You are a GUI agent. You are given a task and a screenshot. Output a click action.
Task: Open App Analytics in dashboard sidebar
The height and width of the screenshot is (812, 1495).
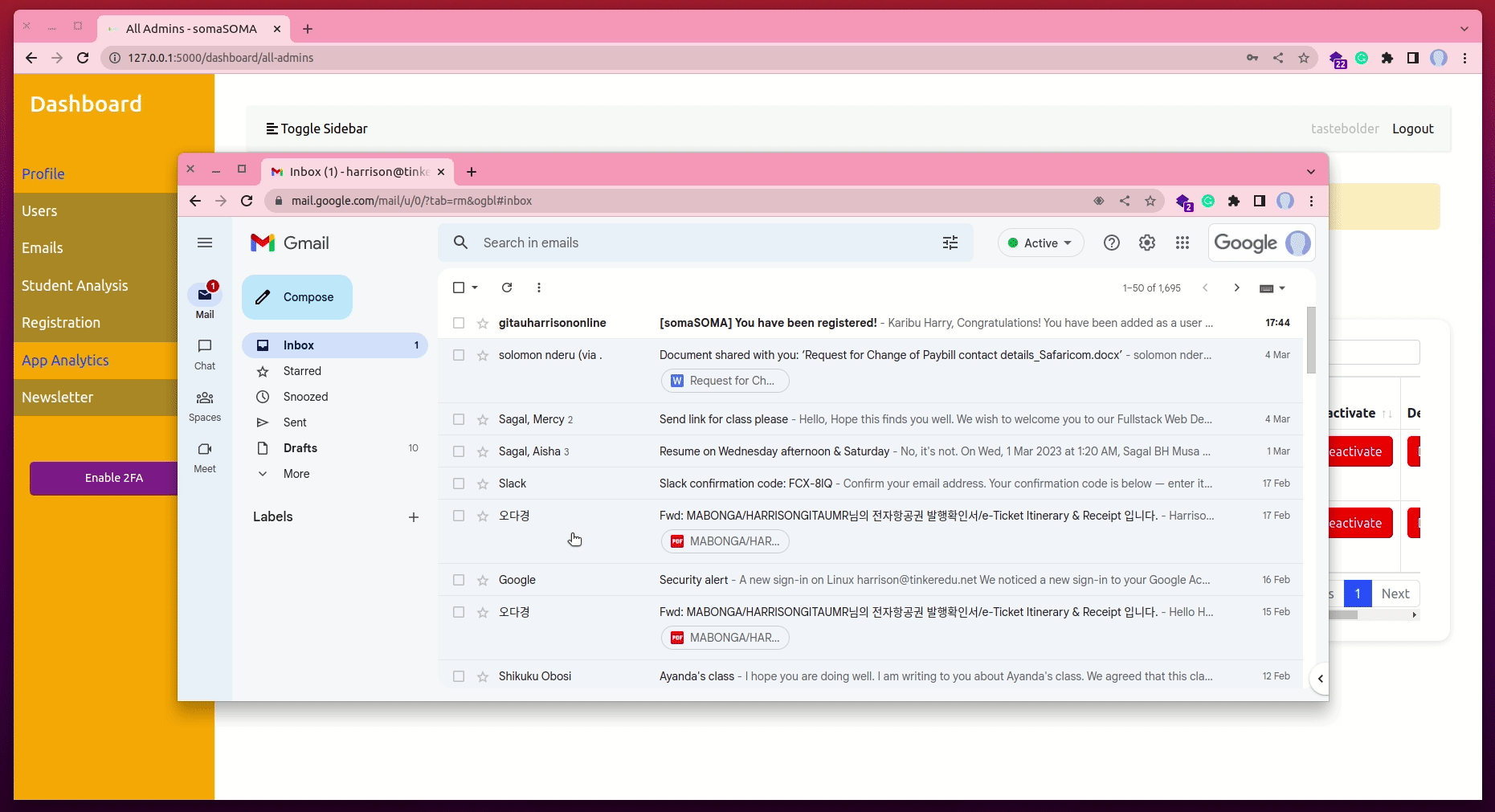point(65,361)
